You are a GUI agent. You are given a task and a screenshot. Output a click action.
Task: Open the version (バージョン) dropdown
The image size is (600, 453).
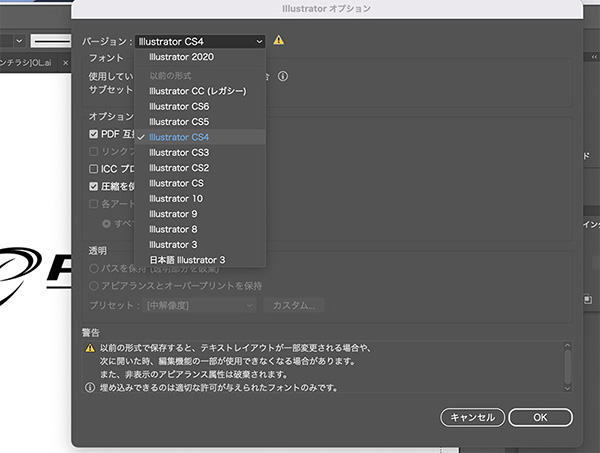[200, 41]
